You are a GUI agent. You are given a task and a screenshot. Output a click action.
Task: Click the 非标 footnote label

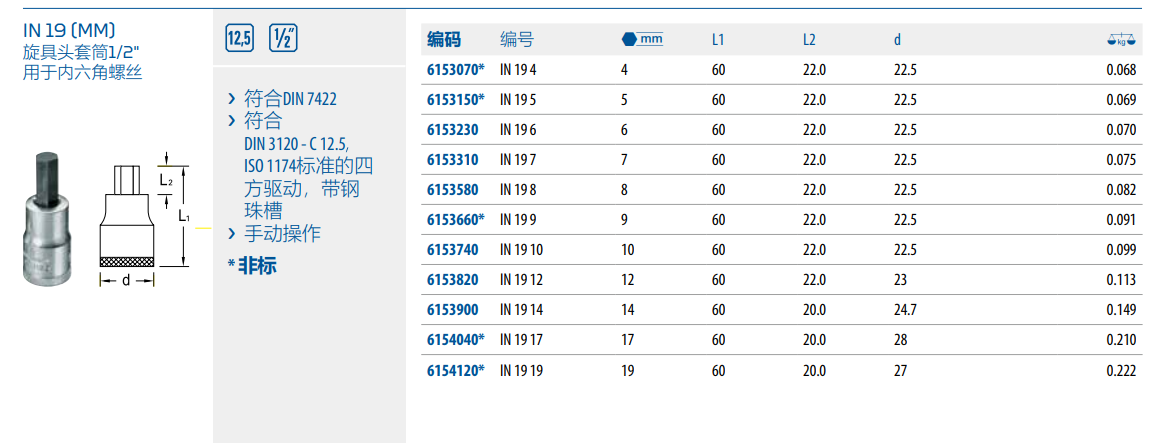pos(256,265)
